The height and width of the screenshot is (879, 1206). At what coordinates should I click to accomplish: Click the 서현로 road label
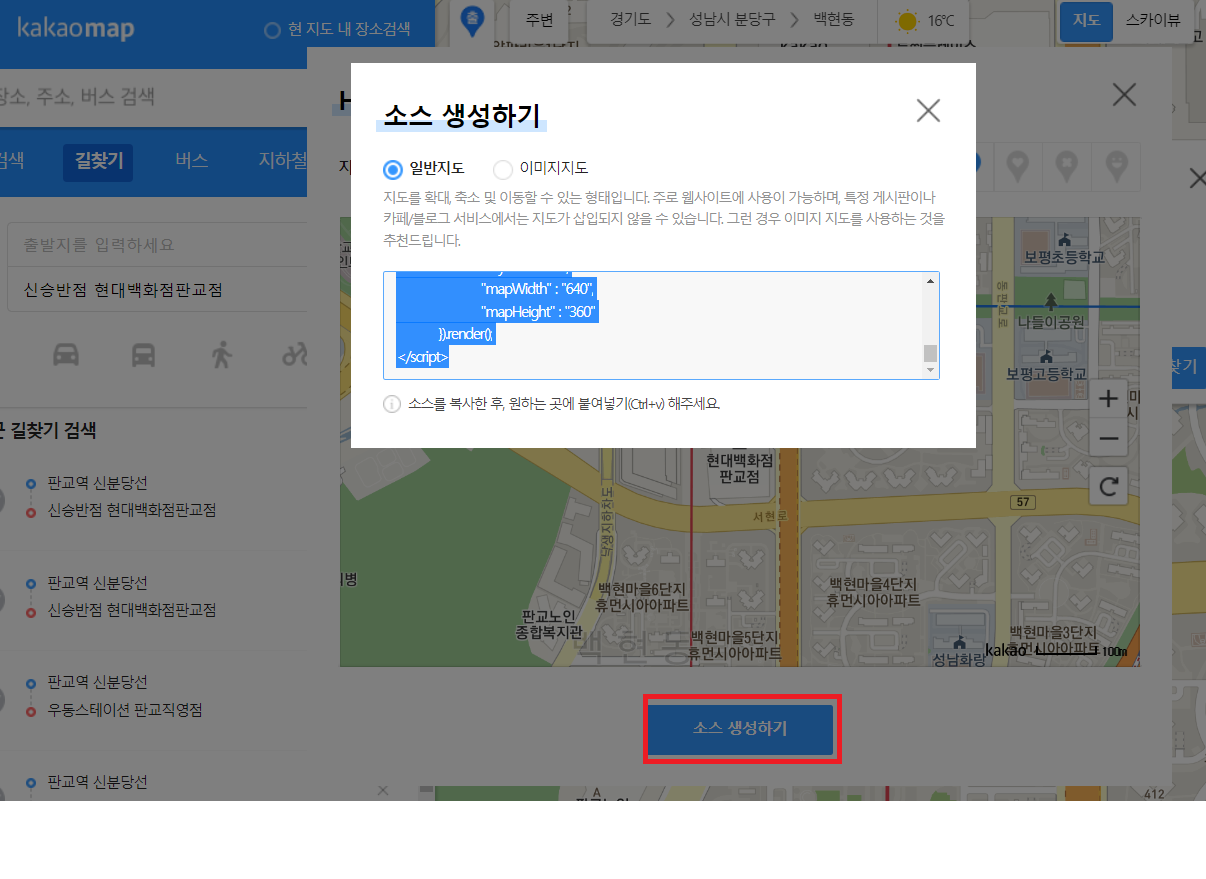tap(770, 516)
